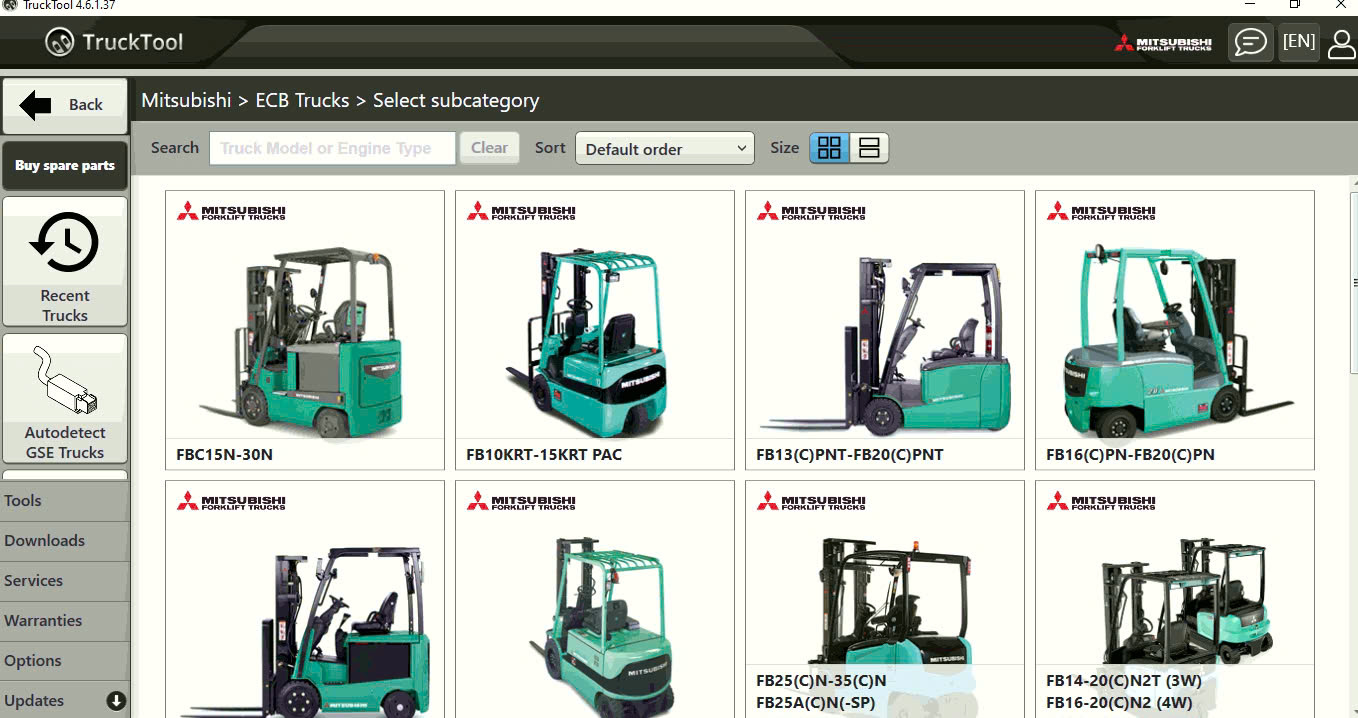Image resolution: width=1358 pixels, height=718 pixels.
Task: Open the user account icon
Action: tap(1342, 43)
